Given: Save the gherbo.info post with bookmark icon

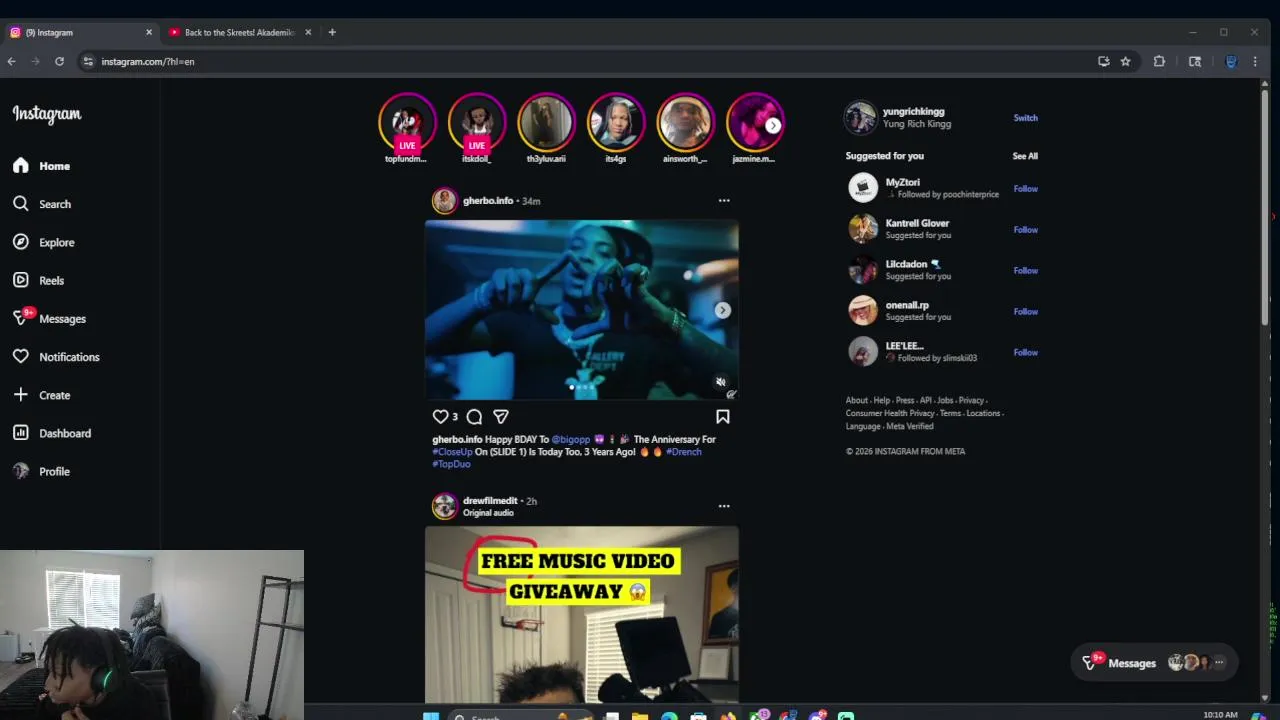Looking at the screenshot, I should [x=723, y=416].
